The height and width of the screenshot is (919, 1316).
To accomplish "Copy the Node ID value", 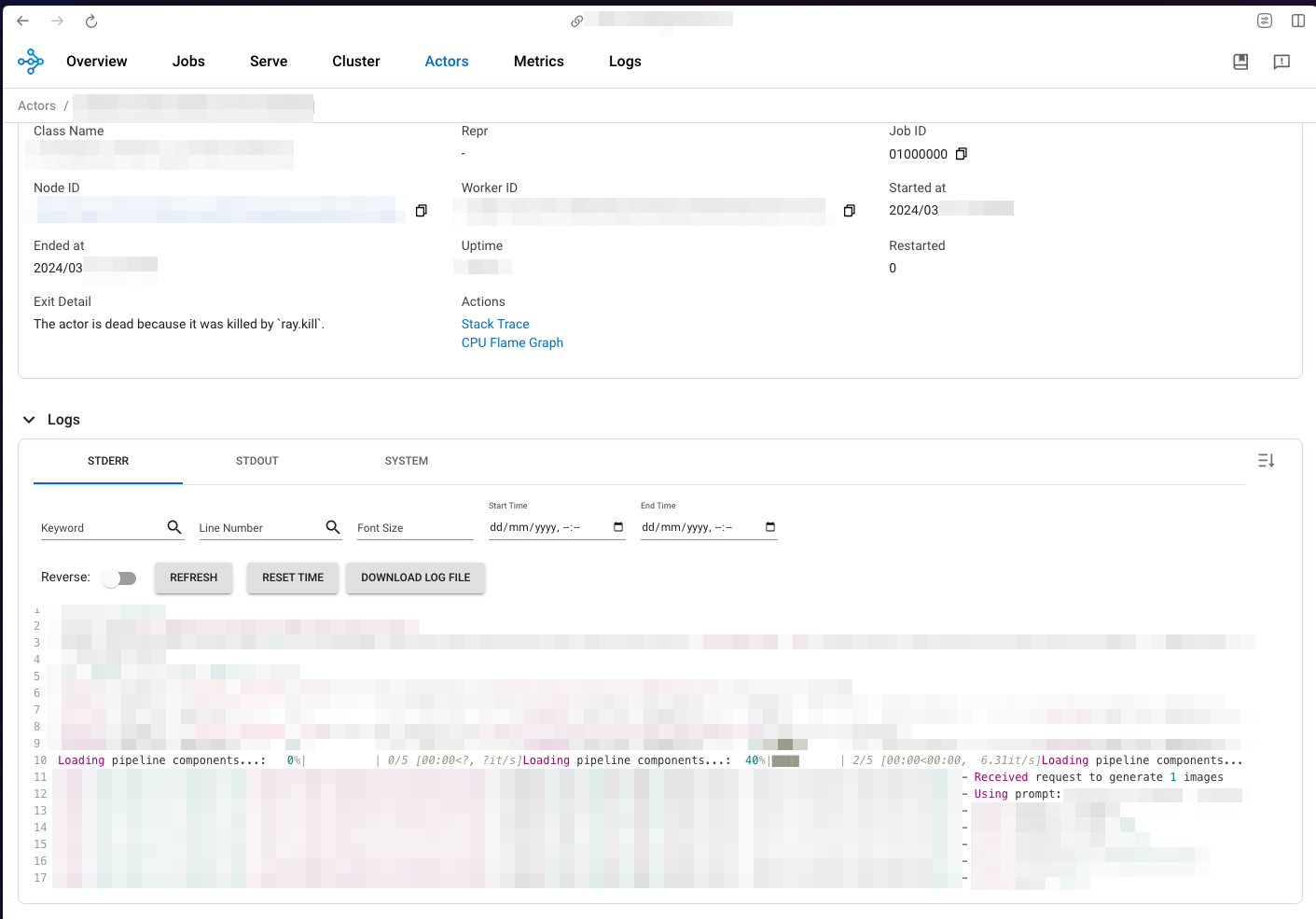I will click(421, 210).
